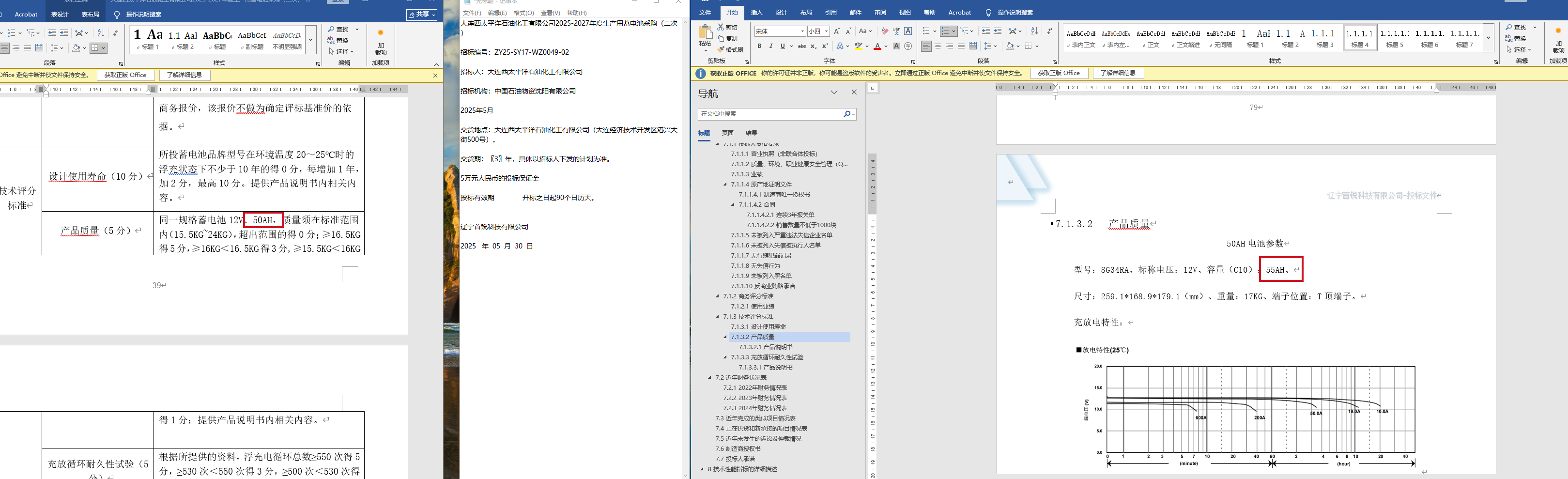Replace (替换) in right Word window
1568x479 pixels.
coord(1516,38)
